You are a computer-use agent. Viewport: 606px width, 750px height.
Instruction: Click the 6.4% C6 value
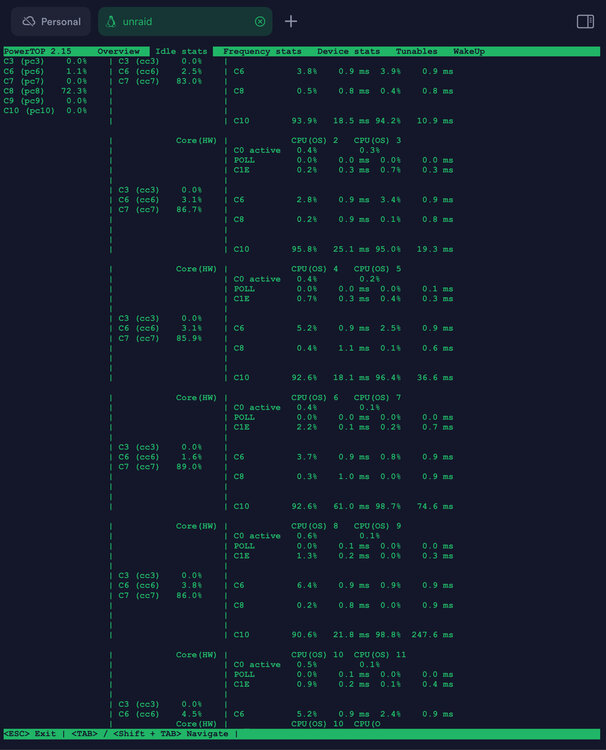tap(307, 585)
